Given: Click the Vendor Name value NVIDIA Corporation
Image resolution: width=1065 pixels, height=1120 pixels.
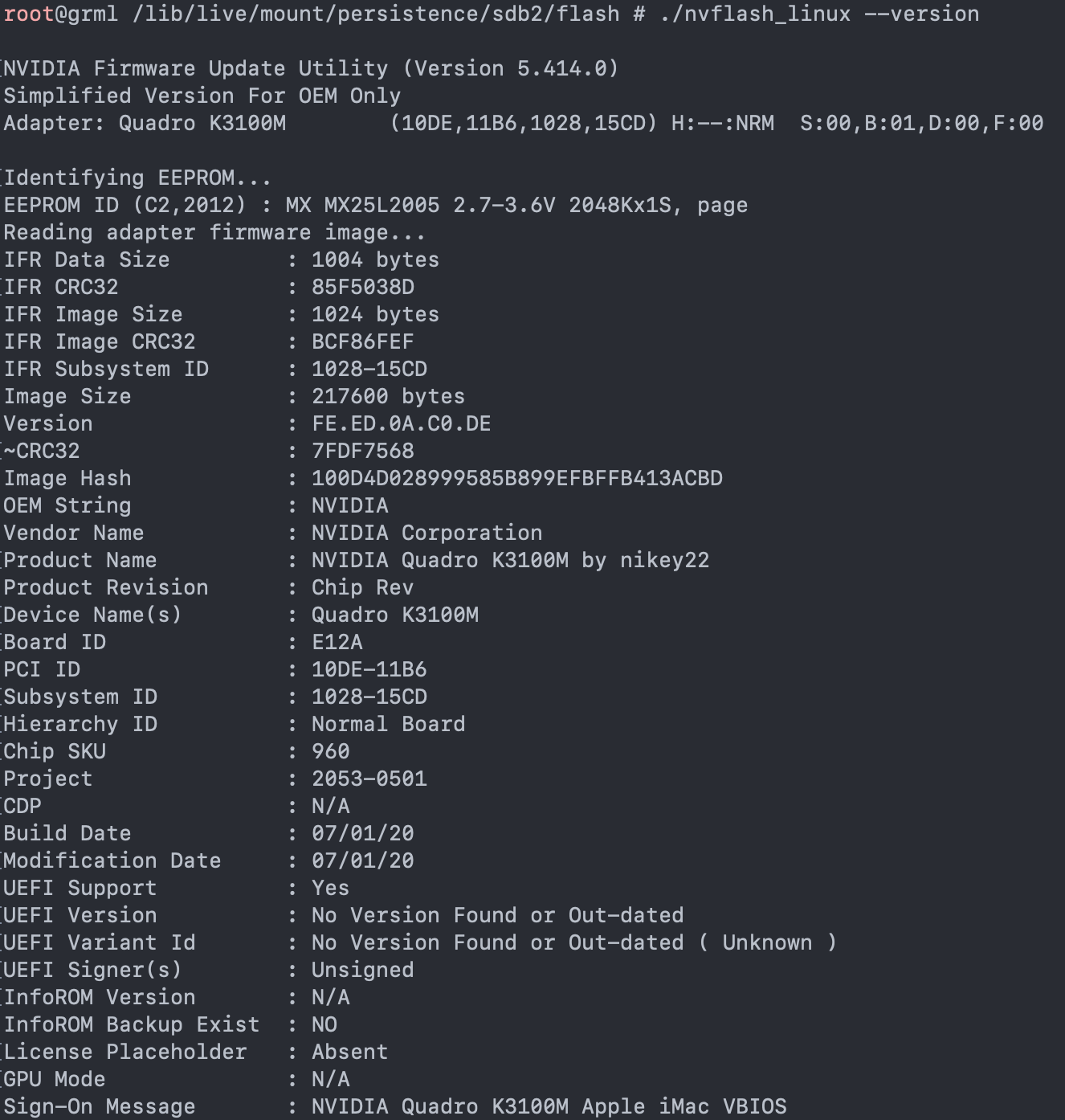Looking at the screenshot, I should click(x=426, y=533).
